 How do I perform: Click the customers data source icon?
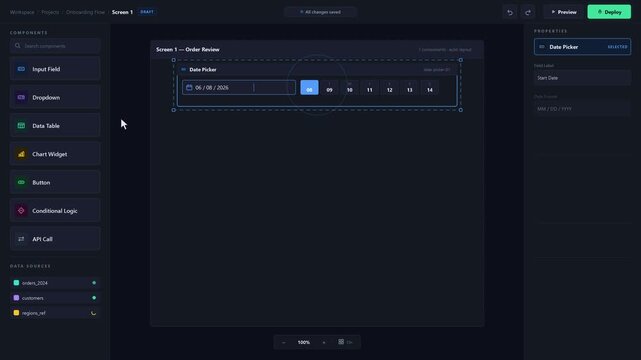point(16,298)
